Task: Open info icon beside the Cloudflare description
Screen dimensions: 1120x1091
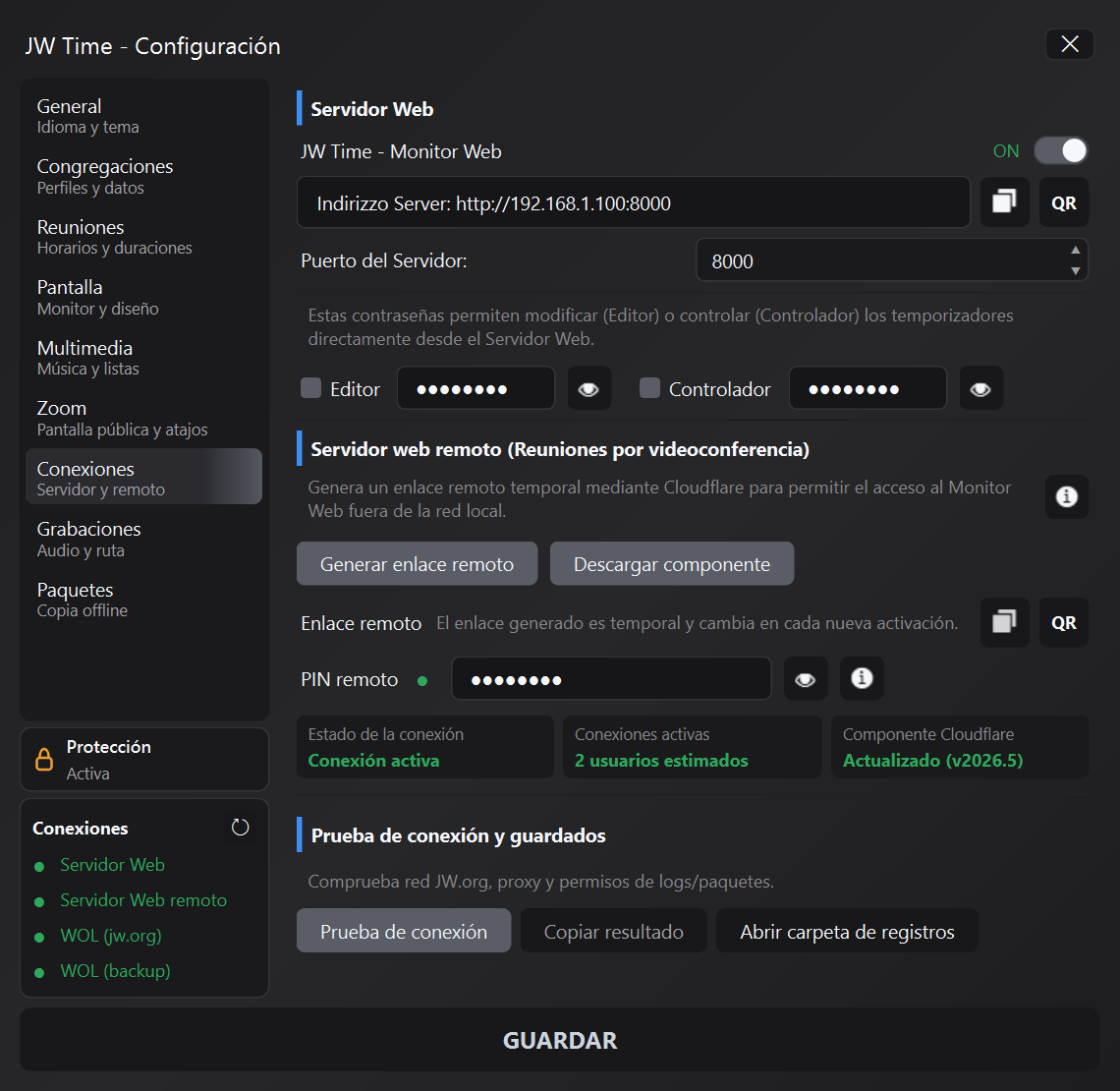Action: [1066, 496]
